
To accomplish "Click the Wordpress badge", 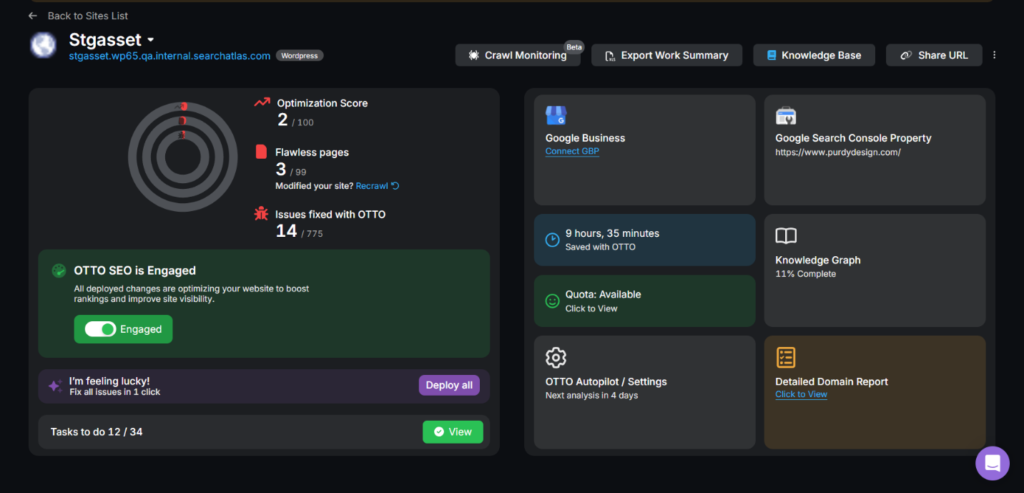I will [x=300, y=56].
